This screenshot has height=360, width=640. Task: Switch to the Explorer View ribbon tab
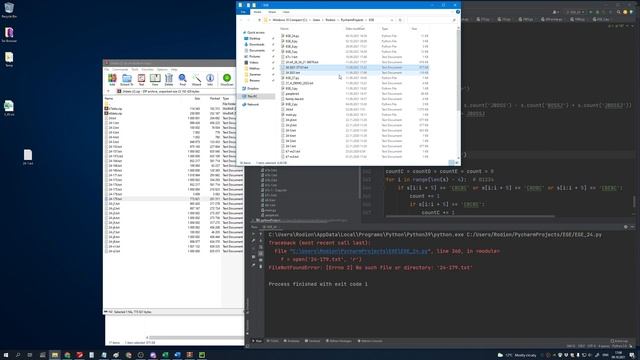[x=286, y=12]
